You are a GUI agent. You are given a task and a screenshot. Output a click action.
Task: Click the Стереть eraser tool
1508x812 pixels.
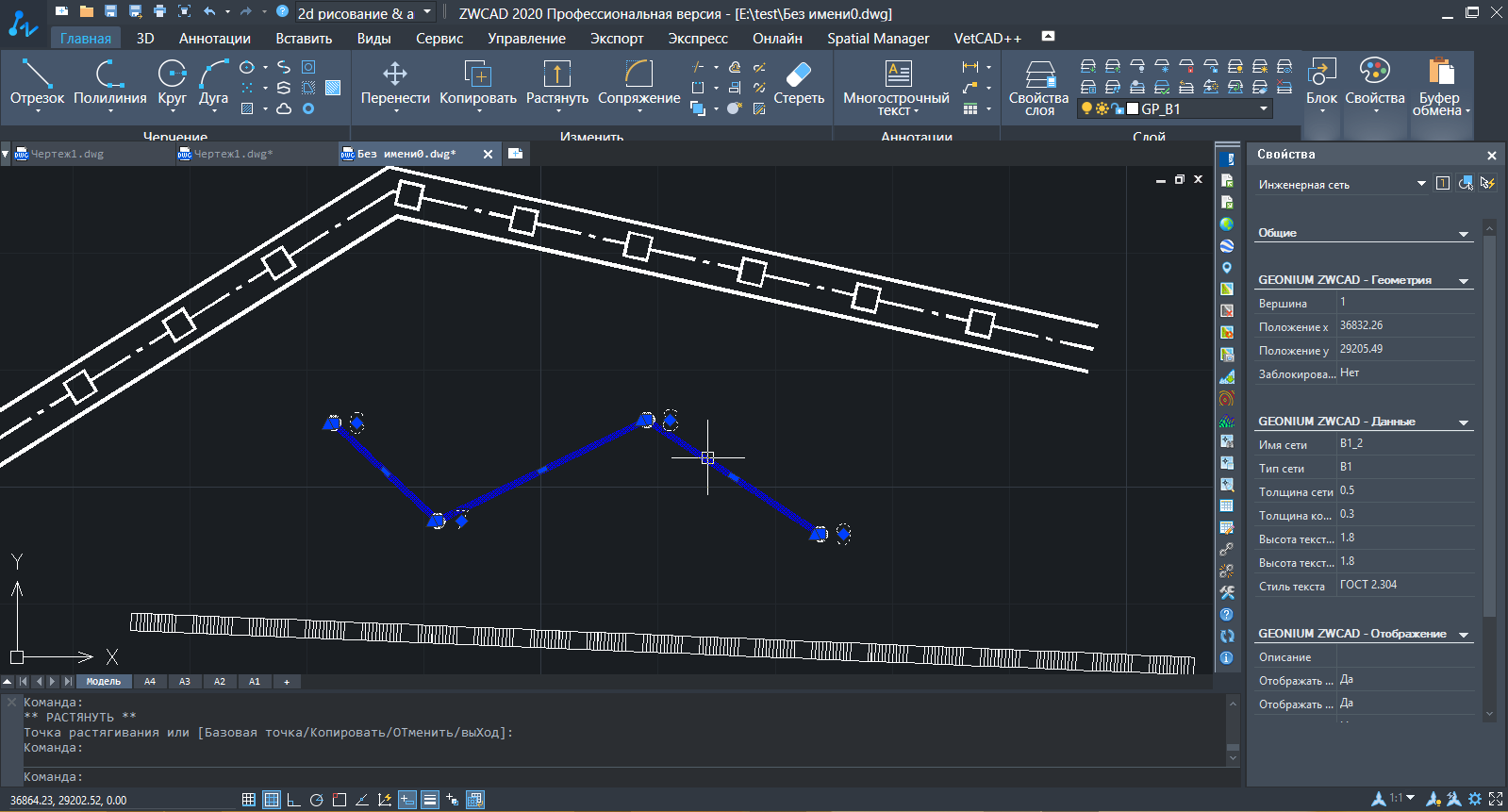799,83
